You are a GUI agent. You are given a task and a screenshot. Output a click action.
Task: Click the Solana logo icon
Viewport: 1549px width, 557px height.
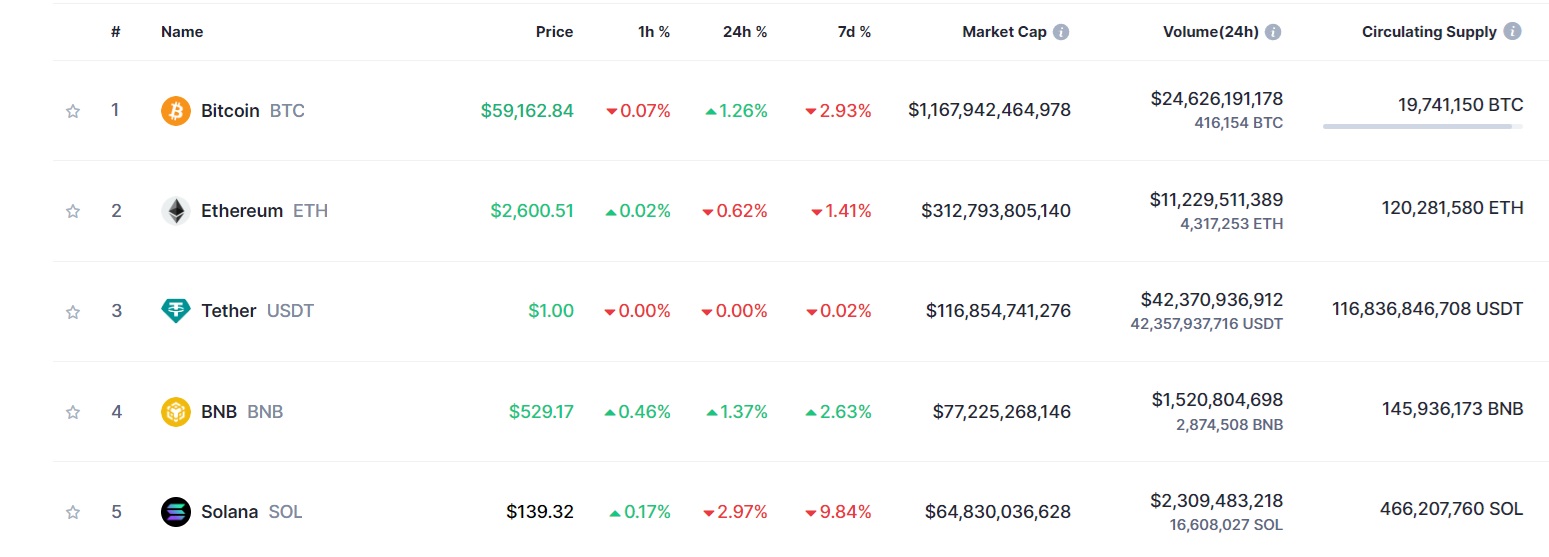[x=176, y=512]
